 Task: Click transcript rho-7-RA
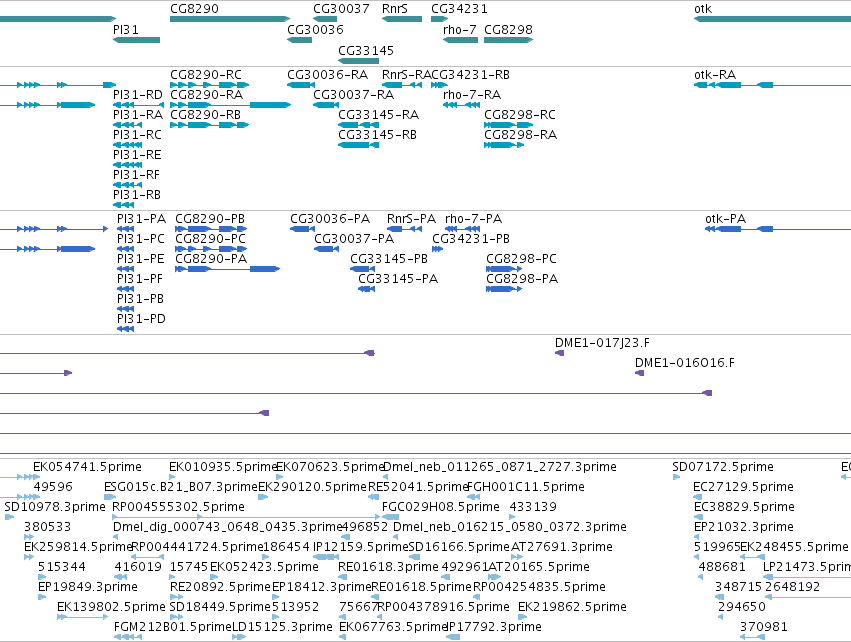pyautogui.click(x=461, y=105)
